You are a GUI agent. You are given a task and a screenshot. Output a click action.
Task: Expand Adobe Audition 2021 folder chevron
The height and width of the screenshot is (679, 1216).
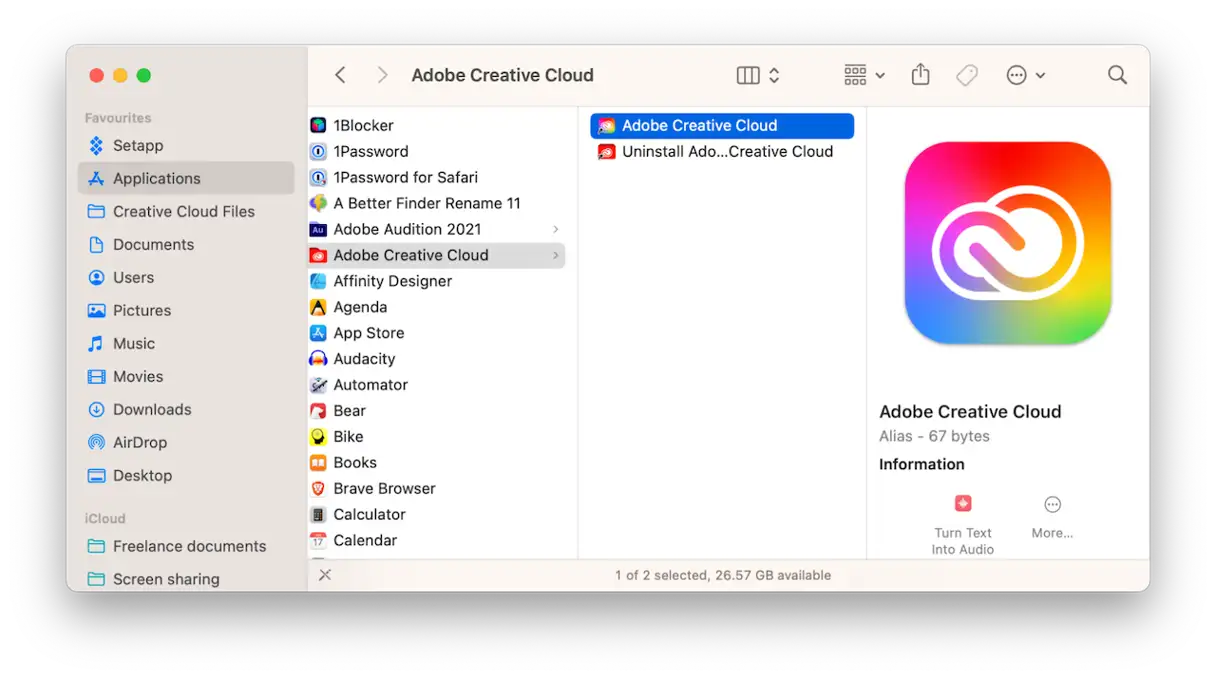[556, 229]
